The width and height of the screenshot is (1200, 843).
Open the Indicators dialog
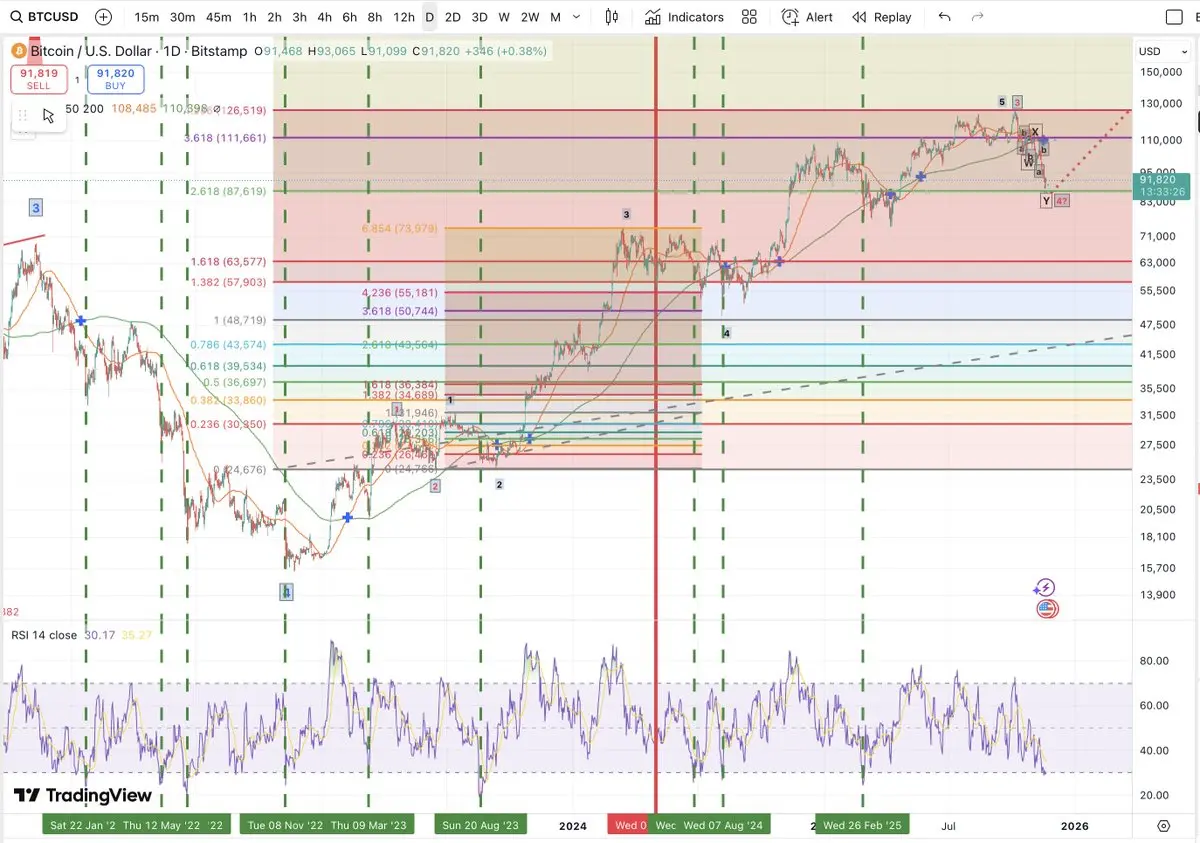point(684,17)
